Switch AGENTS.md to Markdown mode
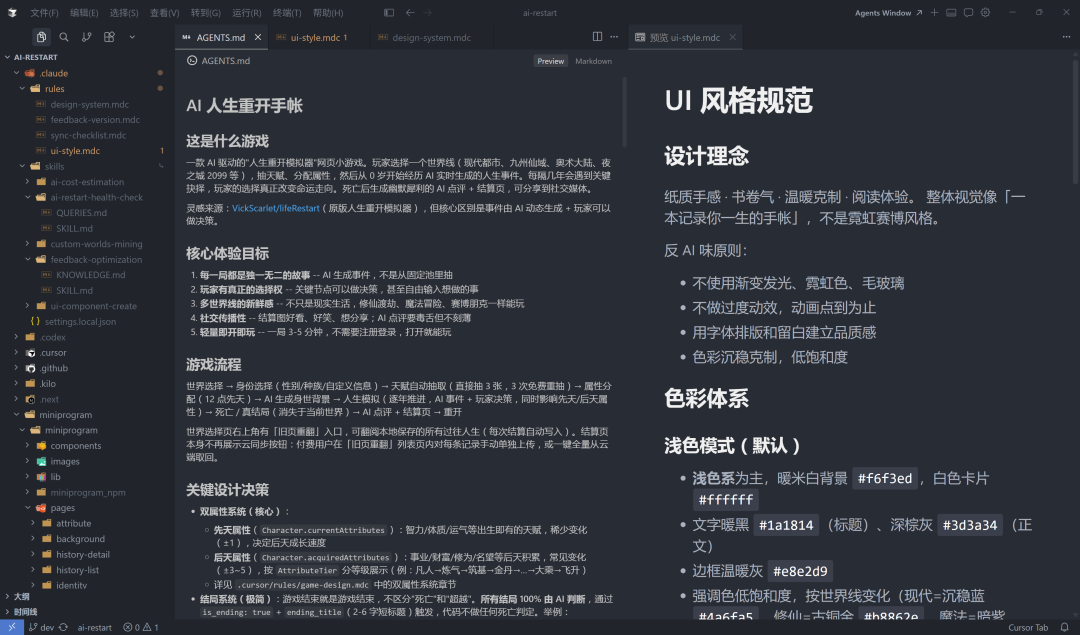This screenshot has width=1080, height=635. (x=593, y=61)
